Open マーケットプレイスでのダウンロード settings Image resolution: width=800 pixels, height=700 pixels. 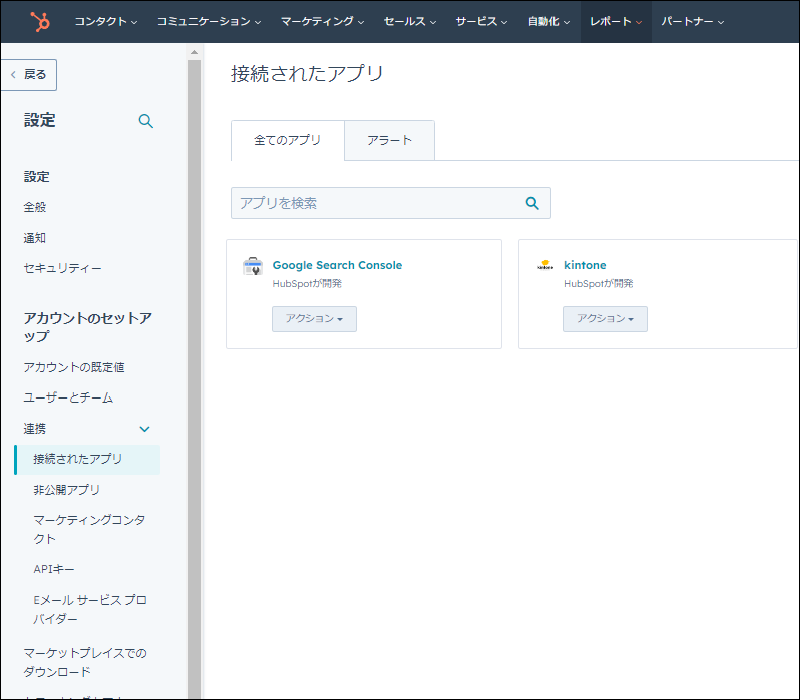tap(85, 662)
